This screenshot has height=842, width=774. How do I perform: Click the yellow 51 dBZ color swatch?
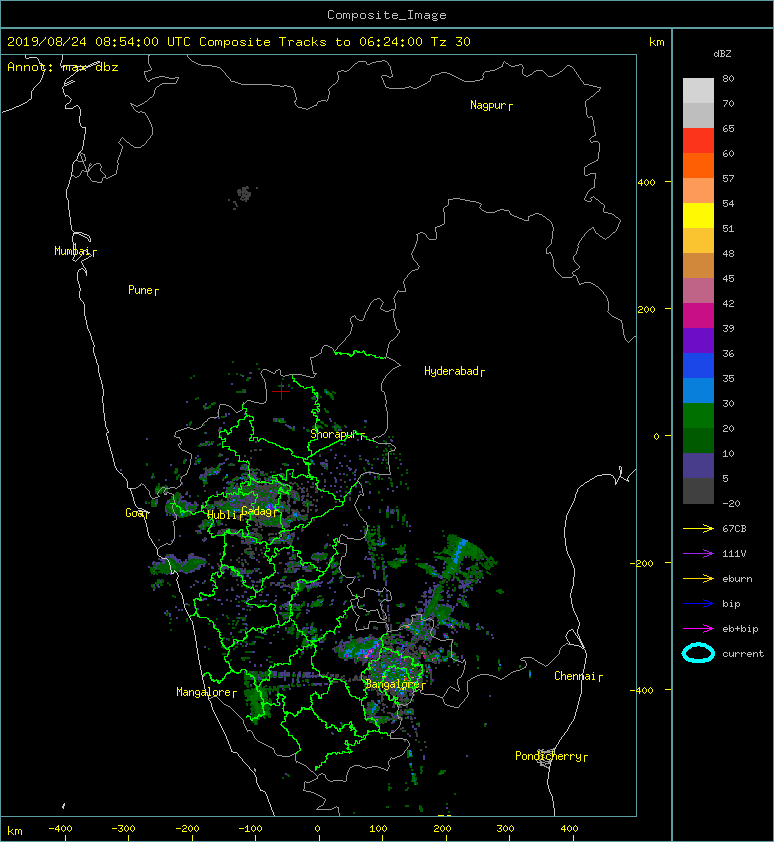tap(698, 216)
